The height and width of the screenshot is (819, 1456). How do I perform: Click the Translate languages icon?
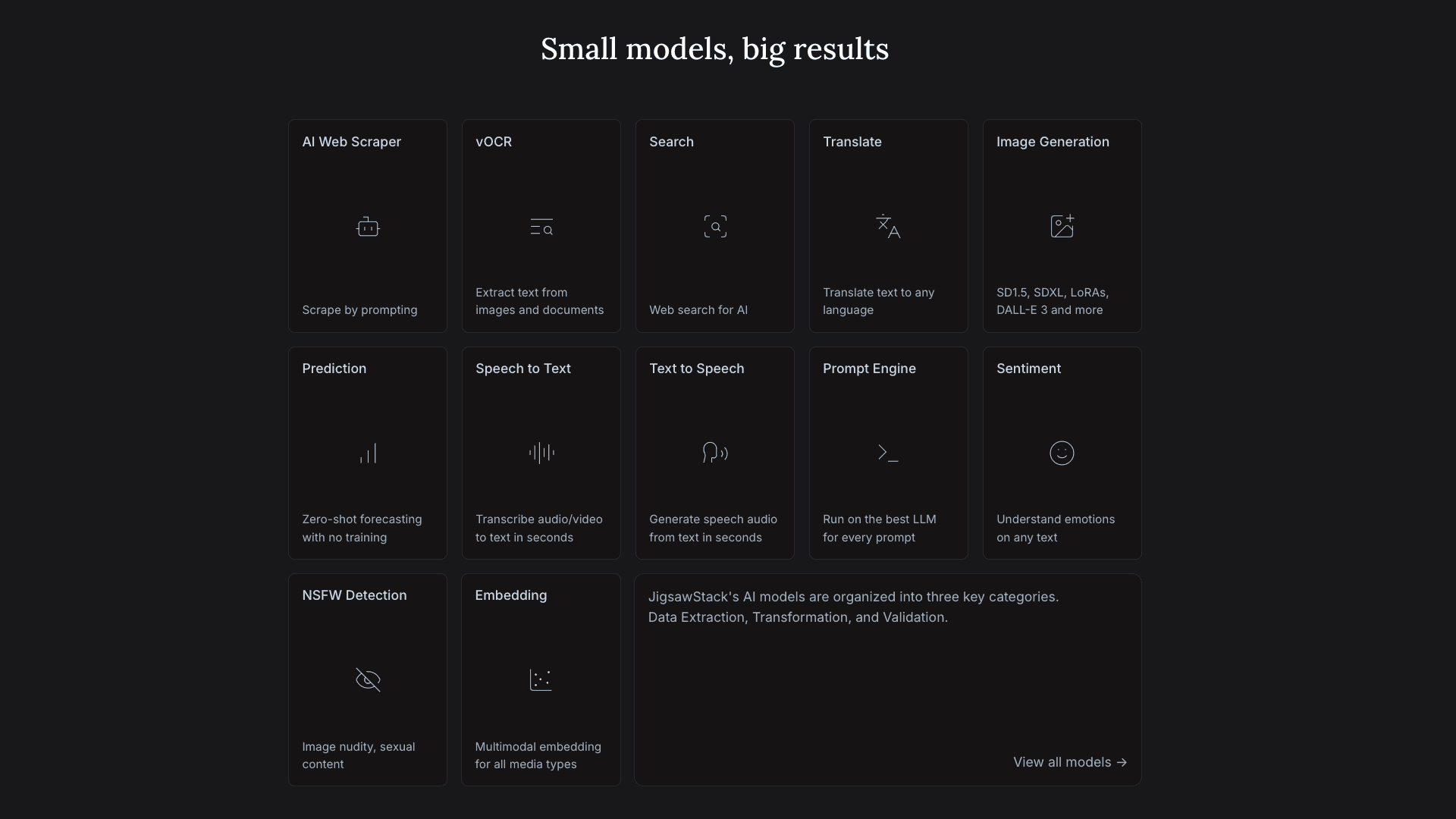888,227
